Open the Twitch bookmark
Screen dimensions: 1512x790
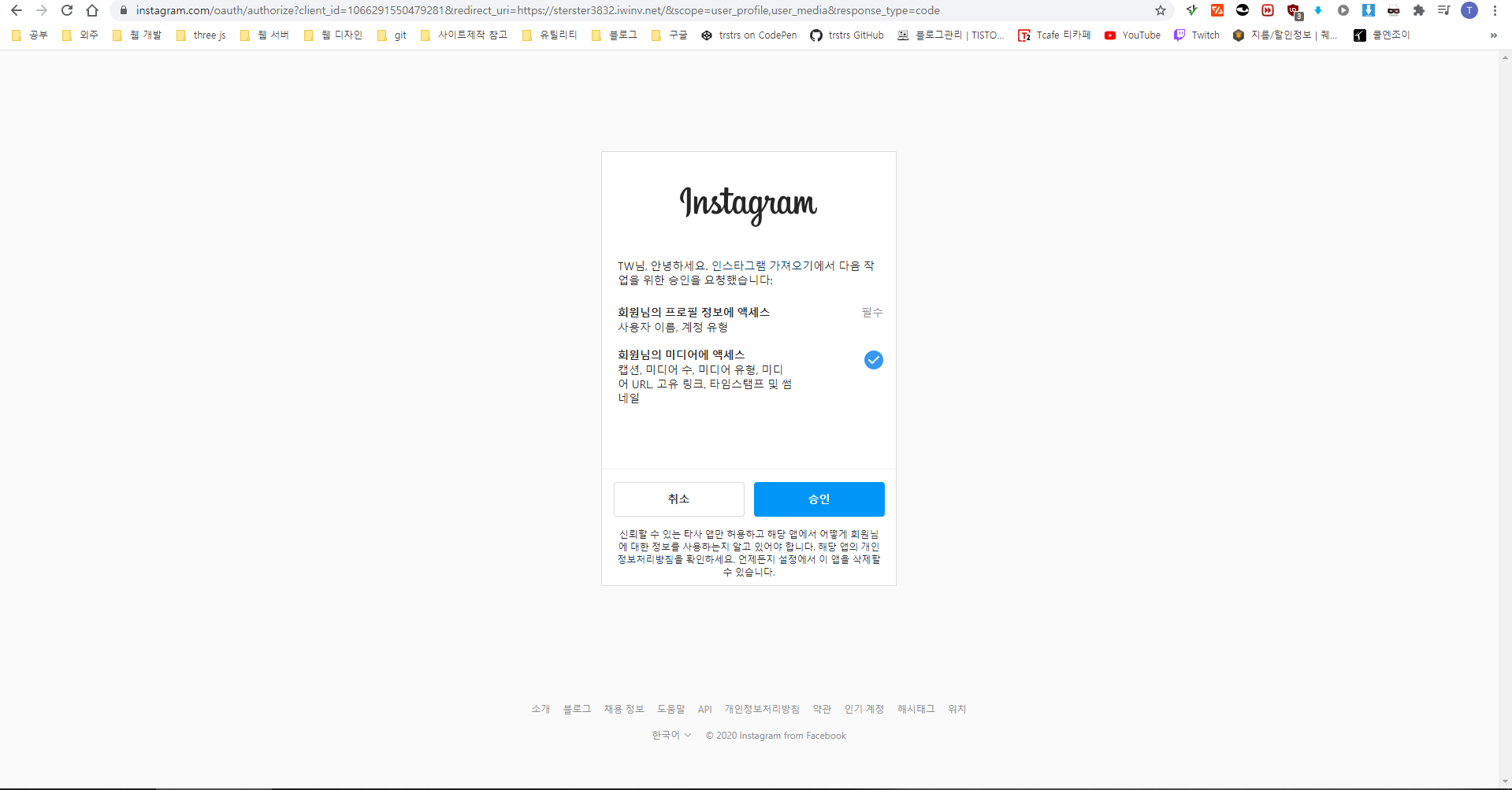1197,35
